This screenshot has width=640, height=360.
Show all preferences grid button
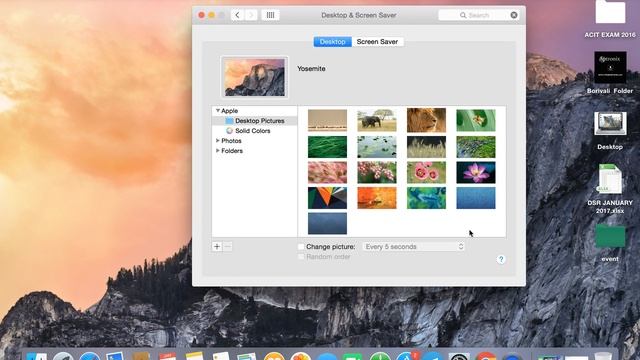pos(270,15)
